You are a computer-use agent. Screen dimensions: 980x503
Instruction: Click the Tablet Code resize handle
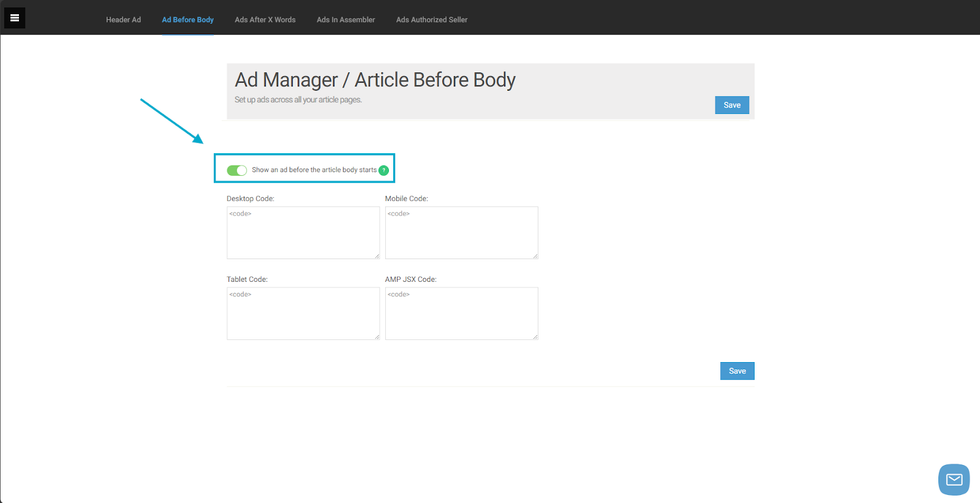[x=376, y=336]
